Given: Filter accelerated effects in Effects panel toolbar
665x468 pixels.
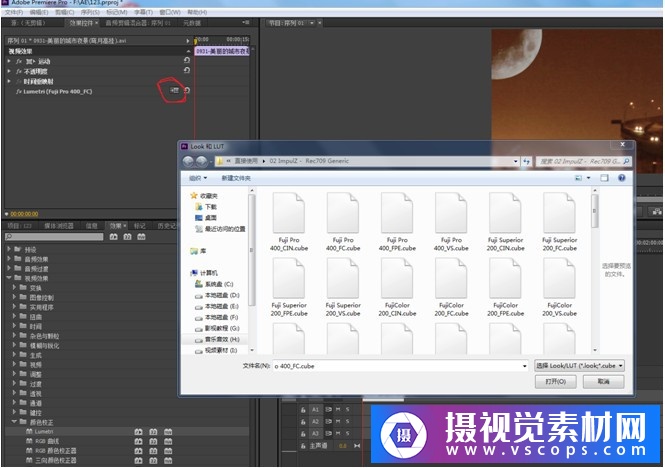Looking at the screenshot, I should coord(113,237).
